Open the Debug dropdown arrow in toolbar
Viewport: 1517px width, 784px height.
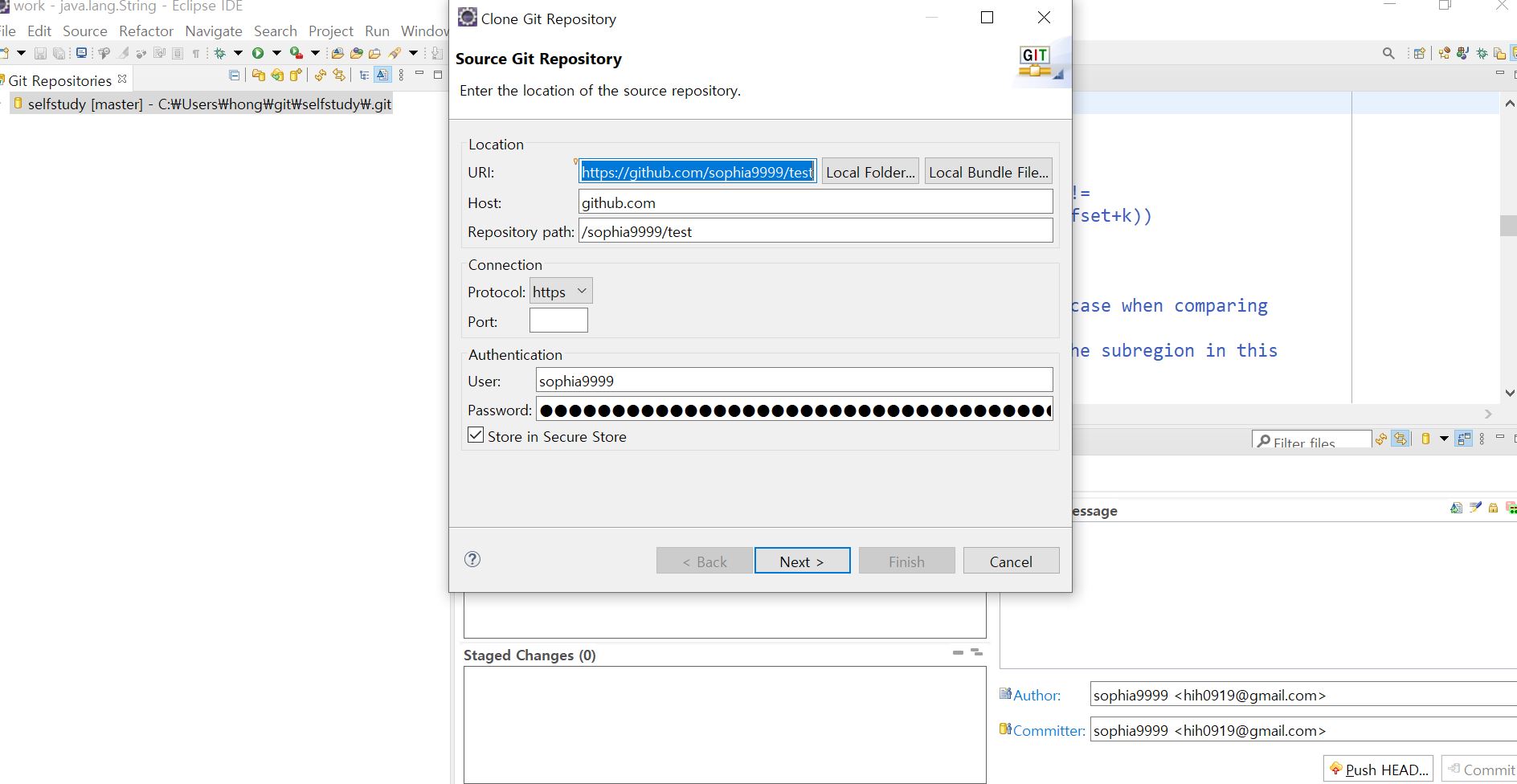point(238,53)
